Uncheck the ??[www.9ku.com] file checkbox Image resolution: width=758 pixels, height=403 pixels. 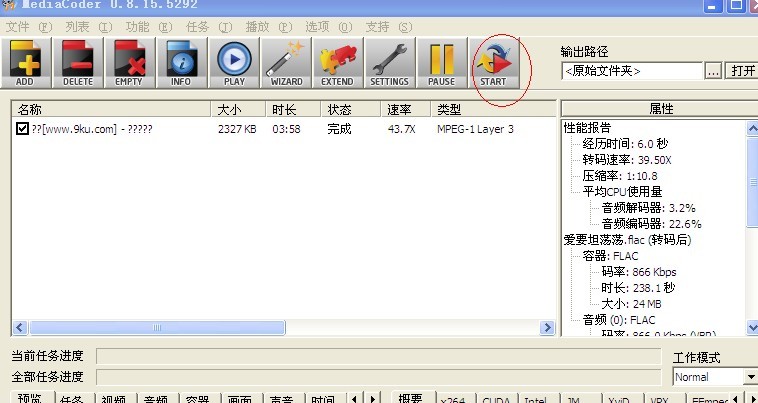[x=22, y=129]
